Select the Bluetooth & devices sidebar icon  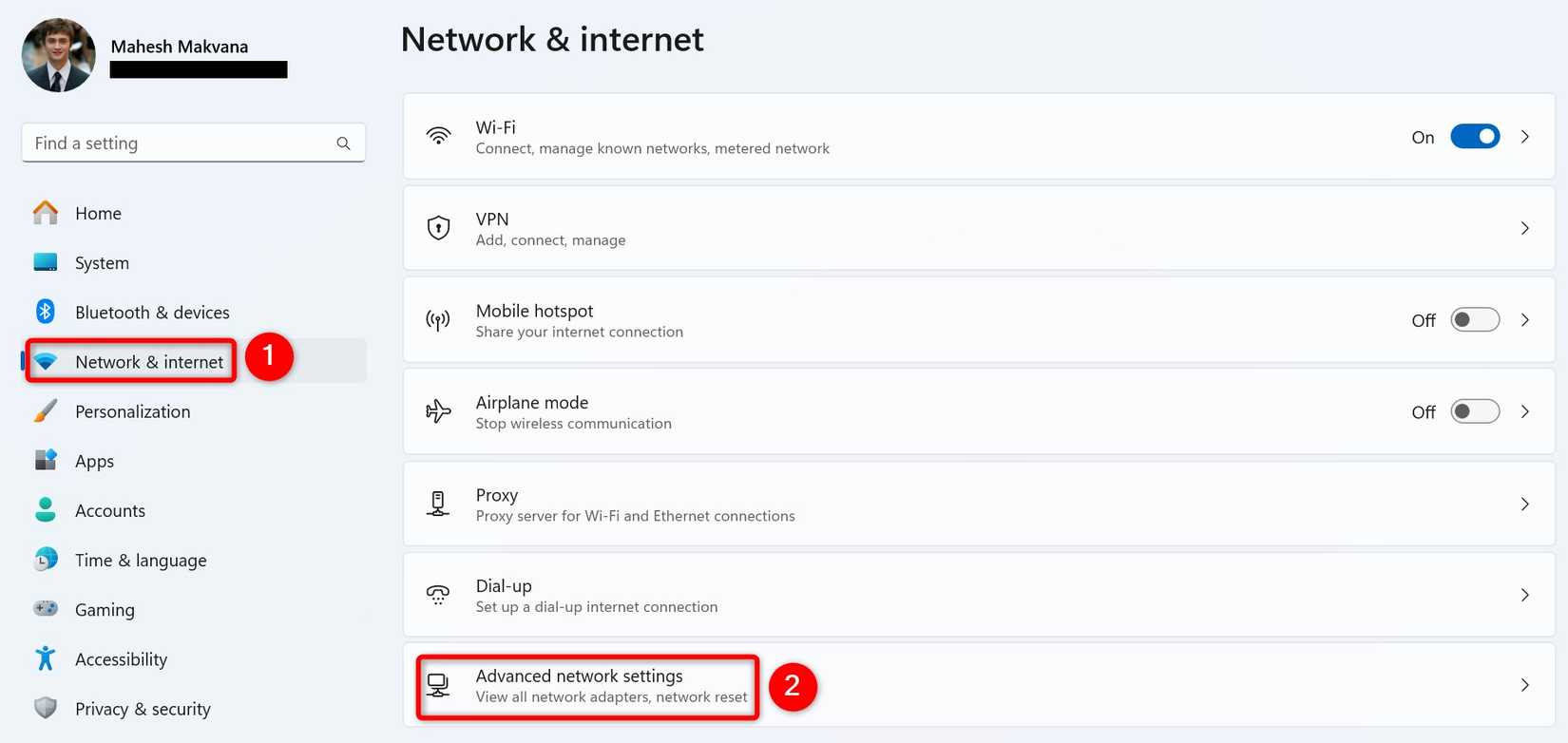click(45, 312)
